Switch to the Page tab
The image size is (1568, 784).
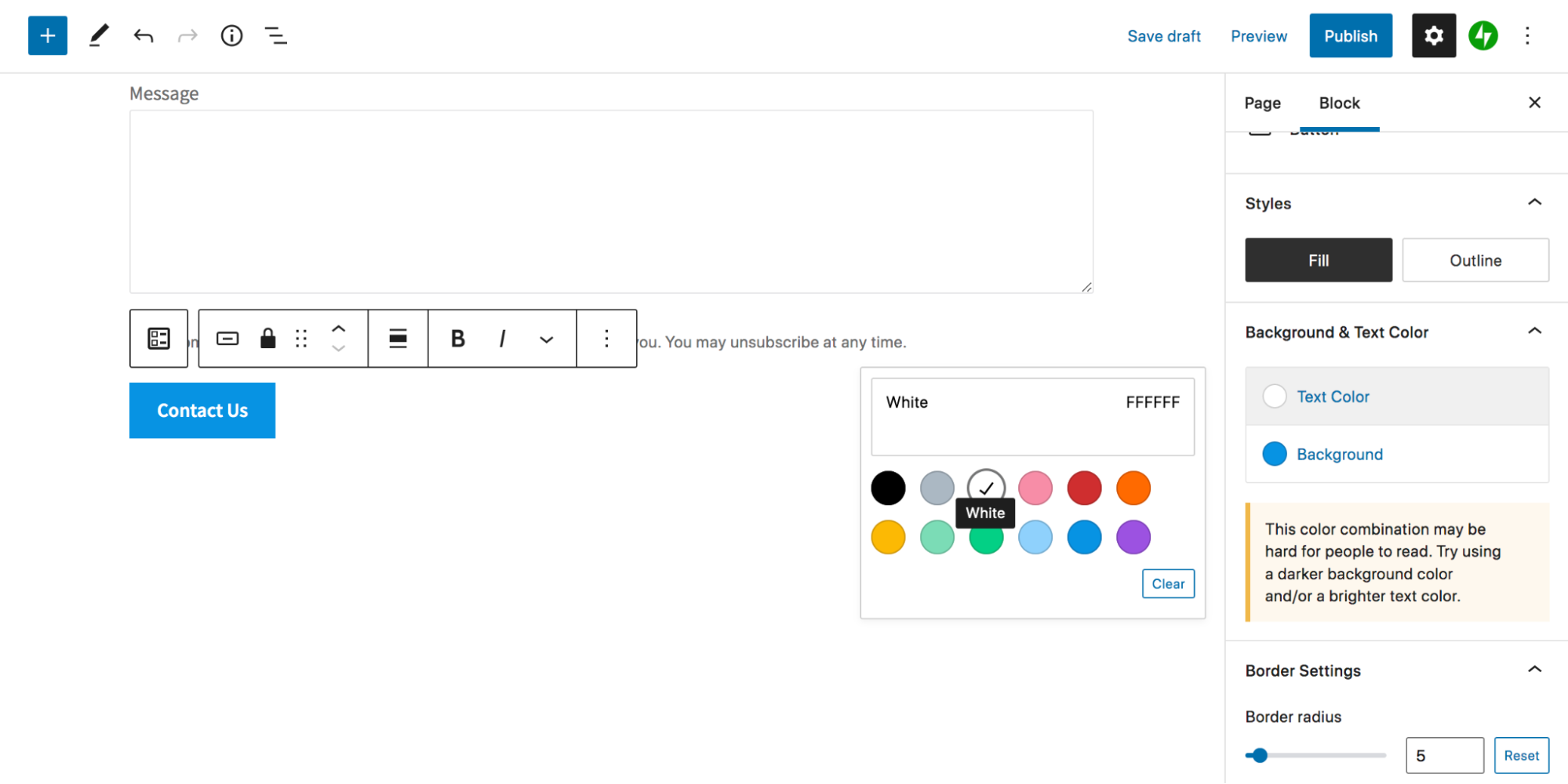(1262, 103)
